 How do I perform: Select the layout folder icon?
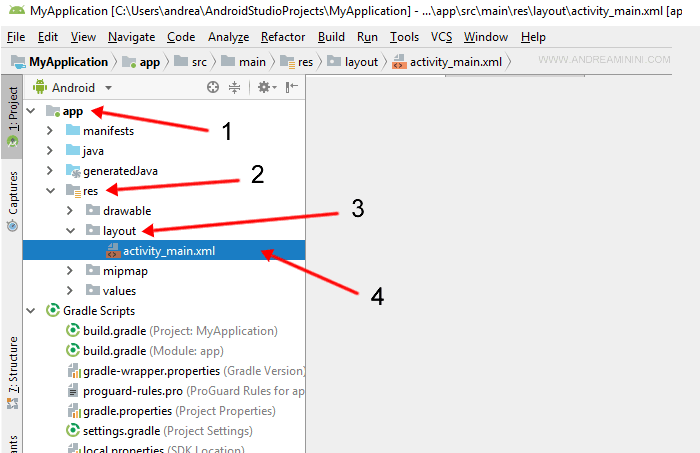(93, 230)
